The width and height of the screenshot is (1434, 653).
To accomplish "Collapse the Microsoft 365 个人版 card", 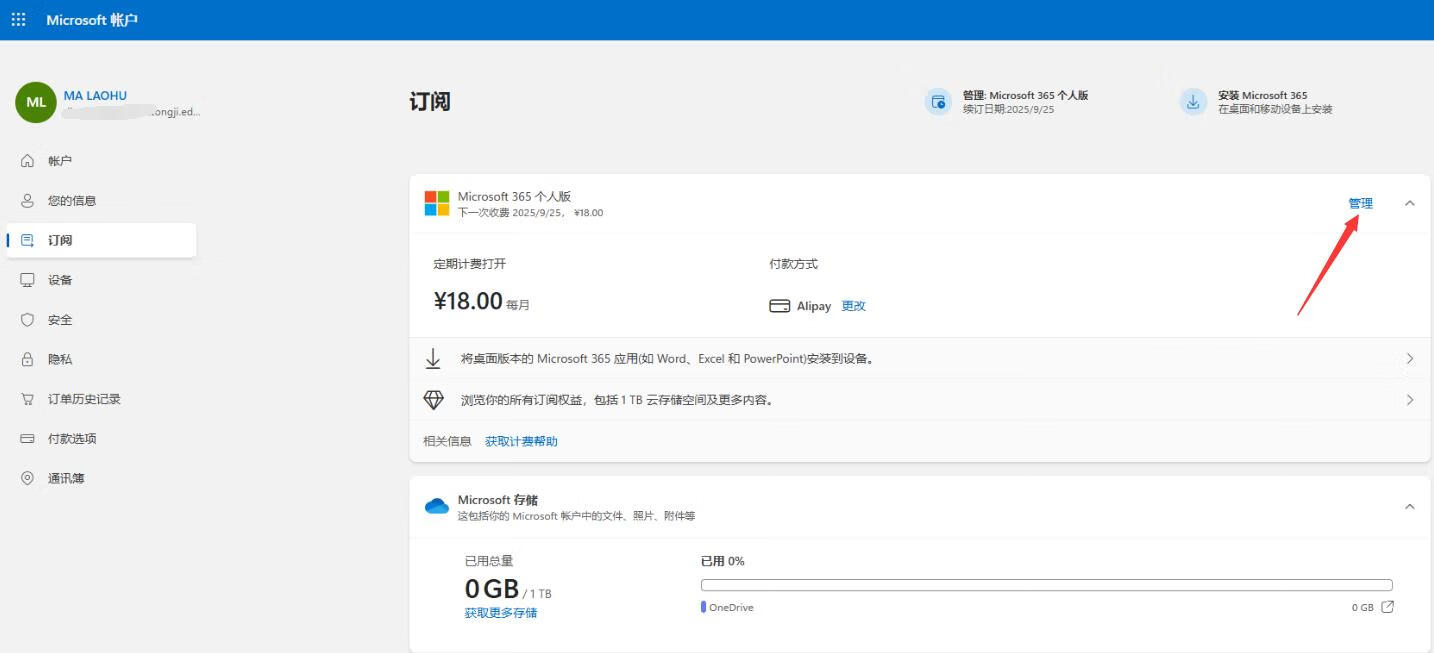I will [x=1410, y=203].
